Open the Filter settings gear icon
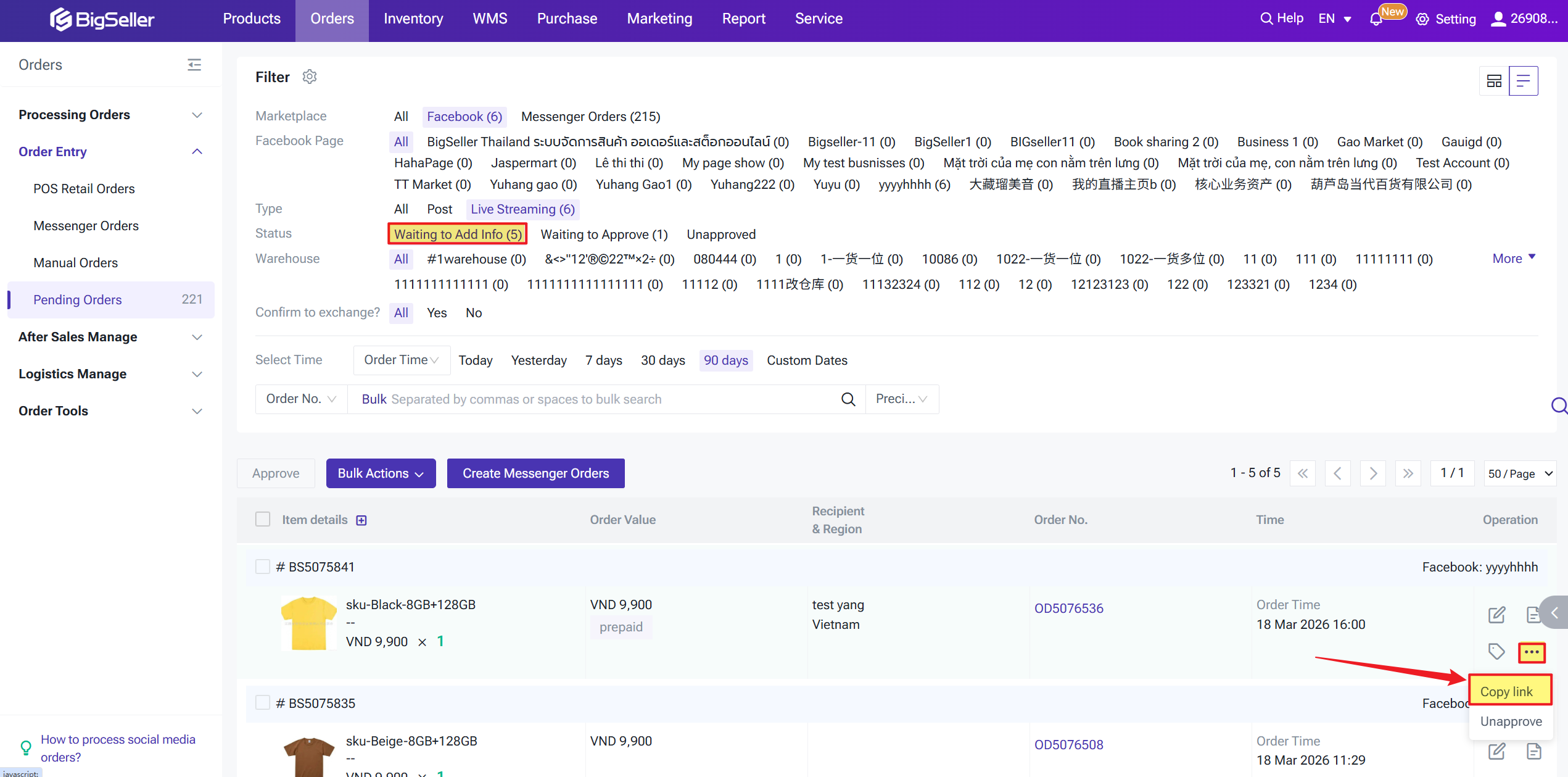This screenshot has width=1568, height=777. click(x=310, y=77)
